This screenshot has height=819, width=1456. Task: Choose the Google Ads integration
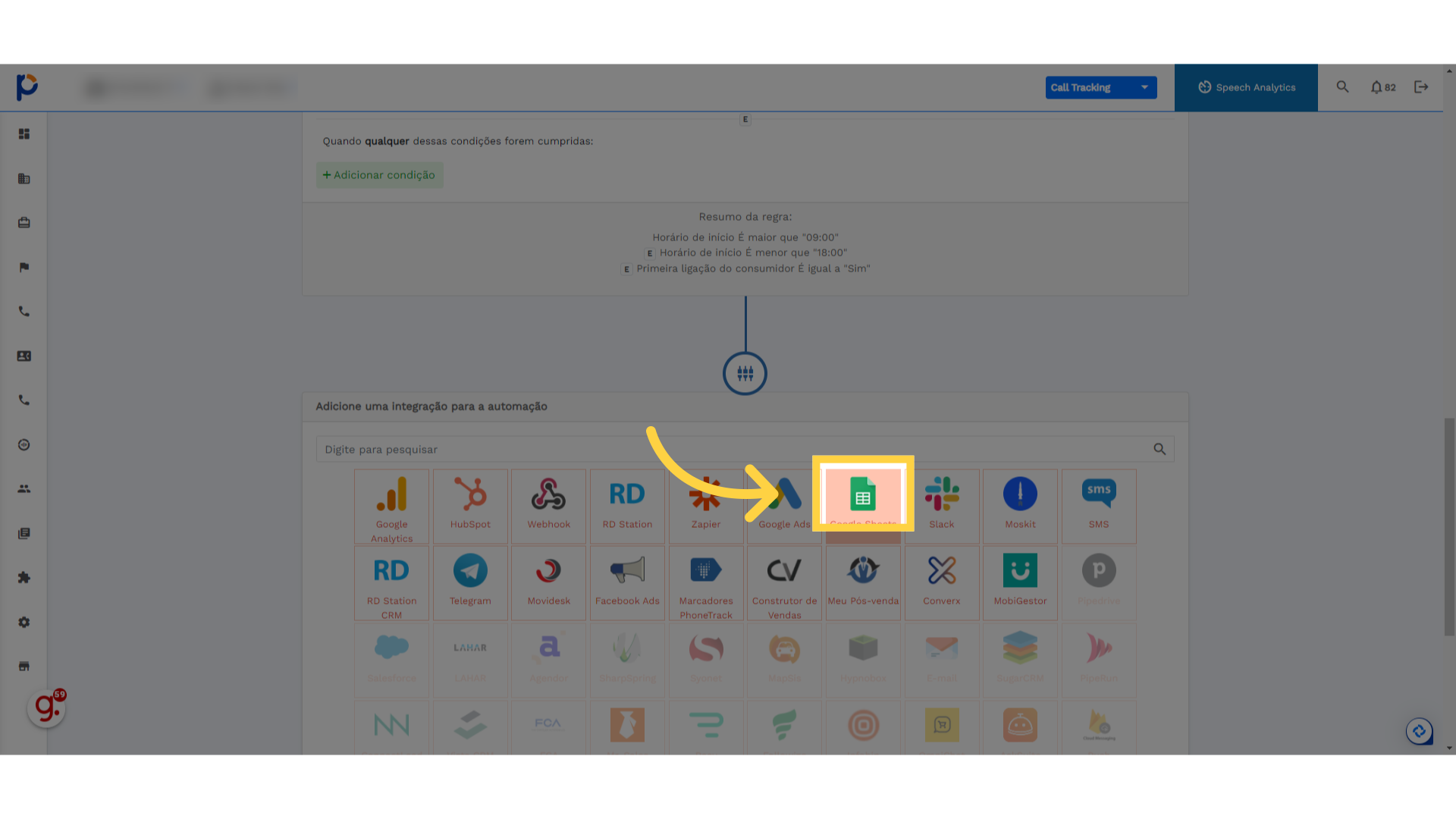784,506
